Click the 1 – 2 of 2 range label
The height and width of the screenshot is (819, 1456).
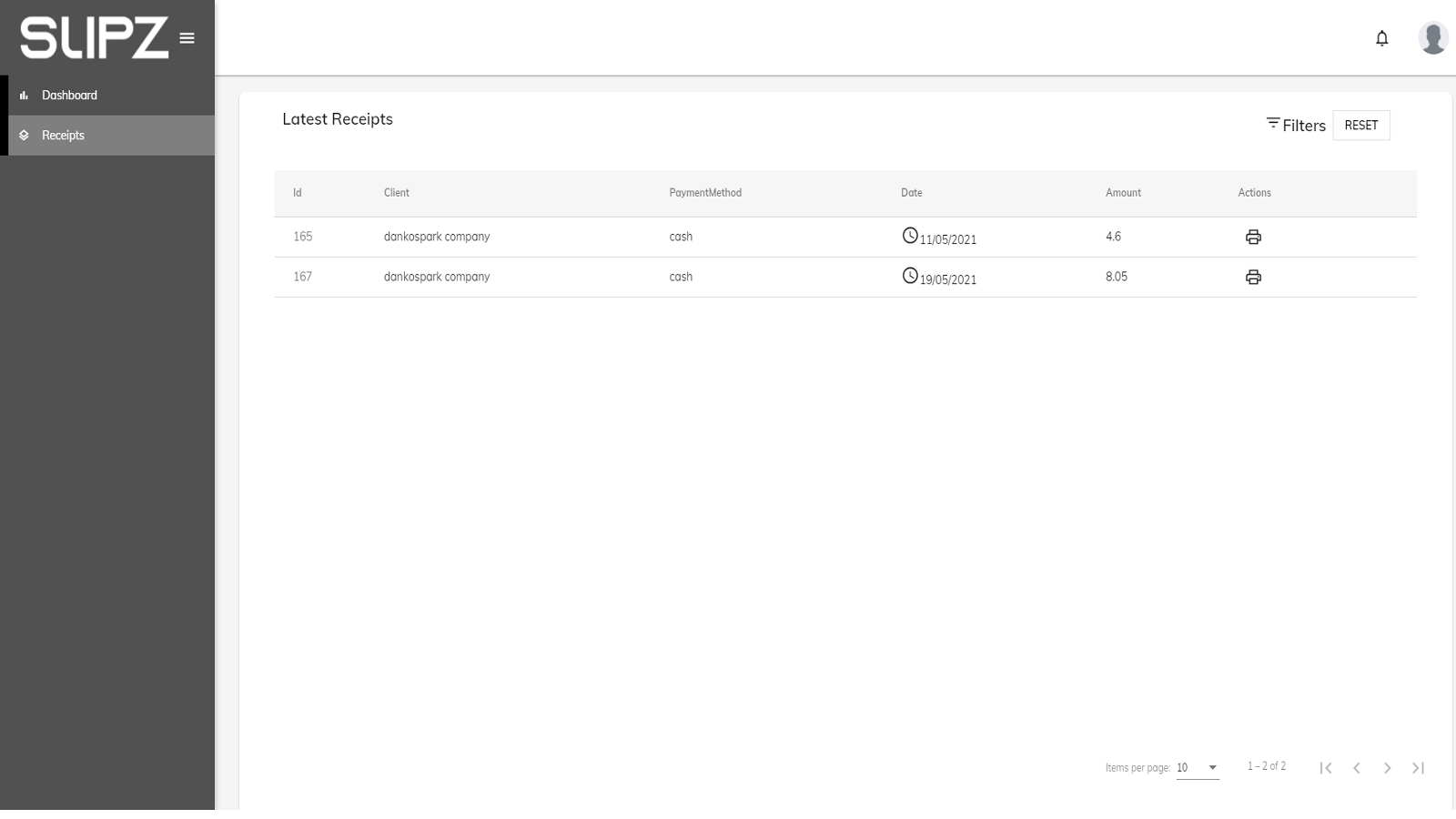1267,766
